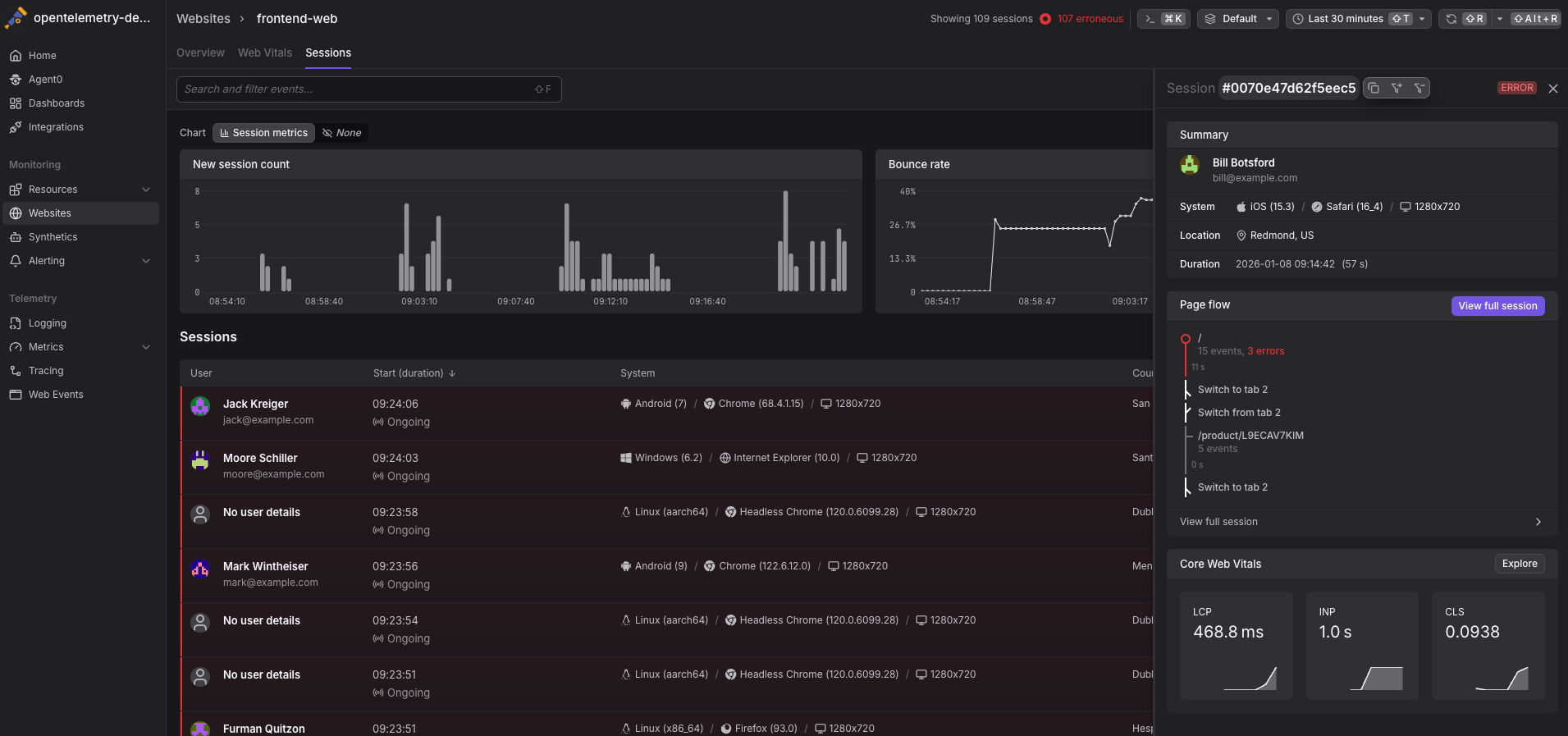The height and width of the screenshot is (736, 1568).
Task: Switch to the Web Vitals tab
Action: 265,53
